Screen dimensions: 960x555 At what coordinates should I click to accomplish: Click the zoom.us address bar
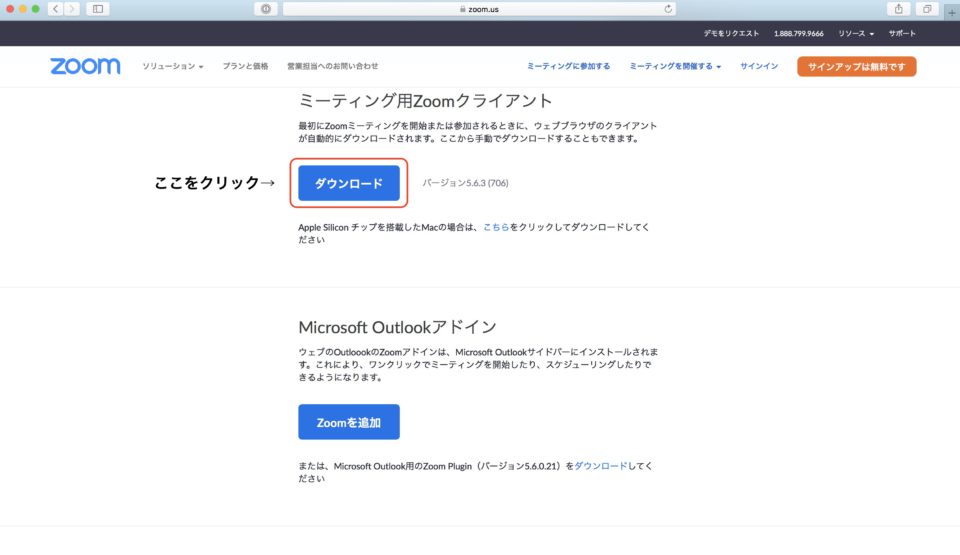[479, 9]
